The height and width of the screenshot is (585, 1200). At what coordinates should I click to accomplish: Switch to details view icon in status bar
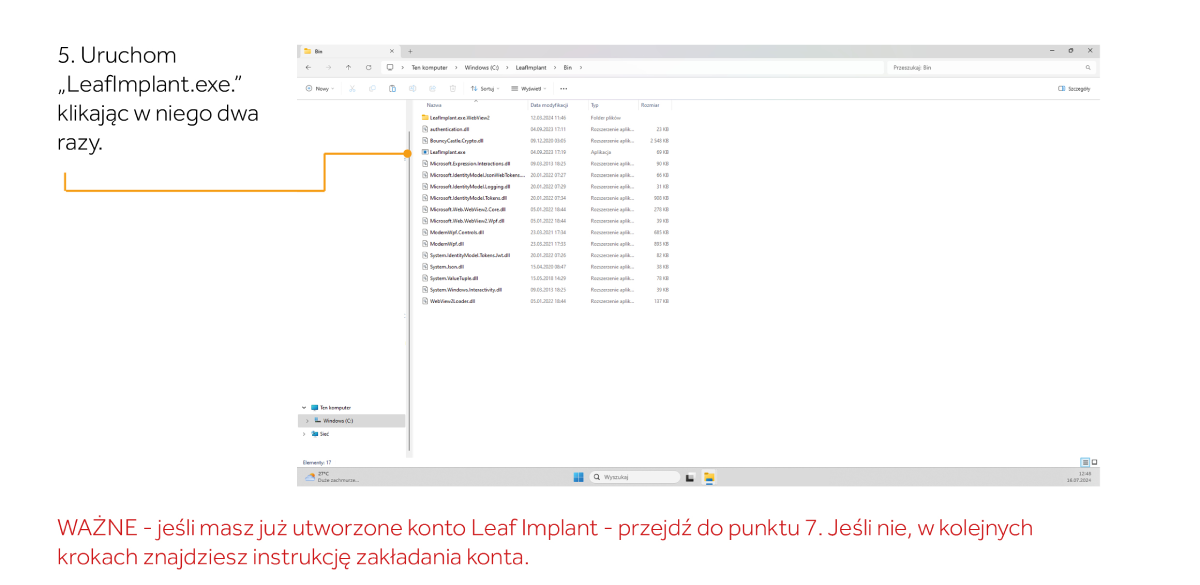[x=1085, y=462]
